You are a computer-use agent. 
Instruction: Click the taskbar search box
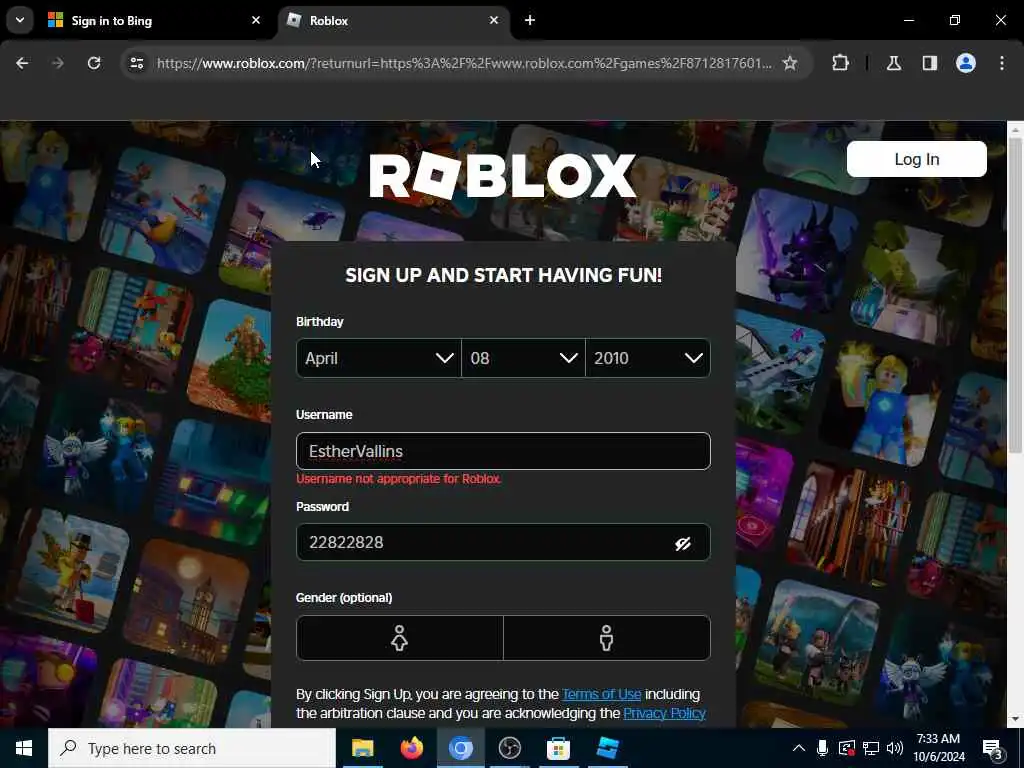click(192, 748)
